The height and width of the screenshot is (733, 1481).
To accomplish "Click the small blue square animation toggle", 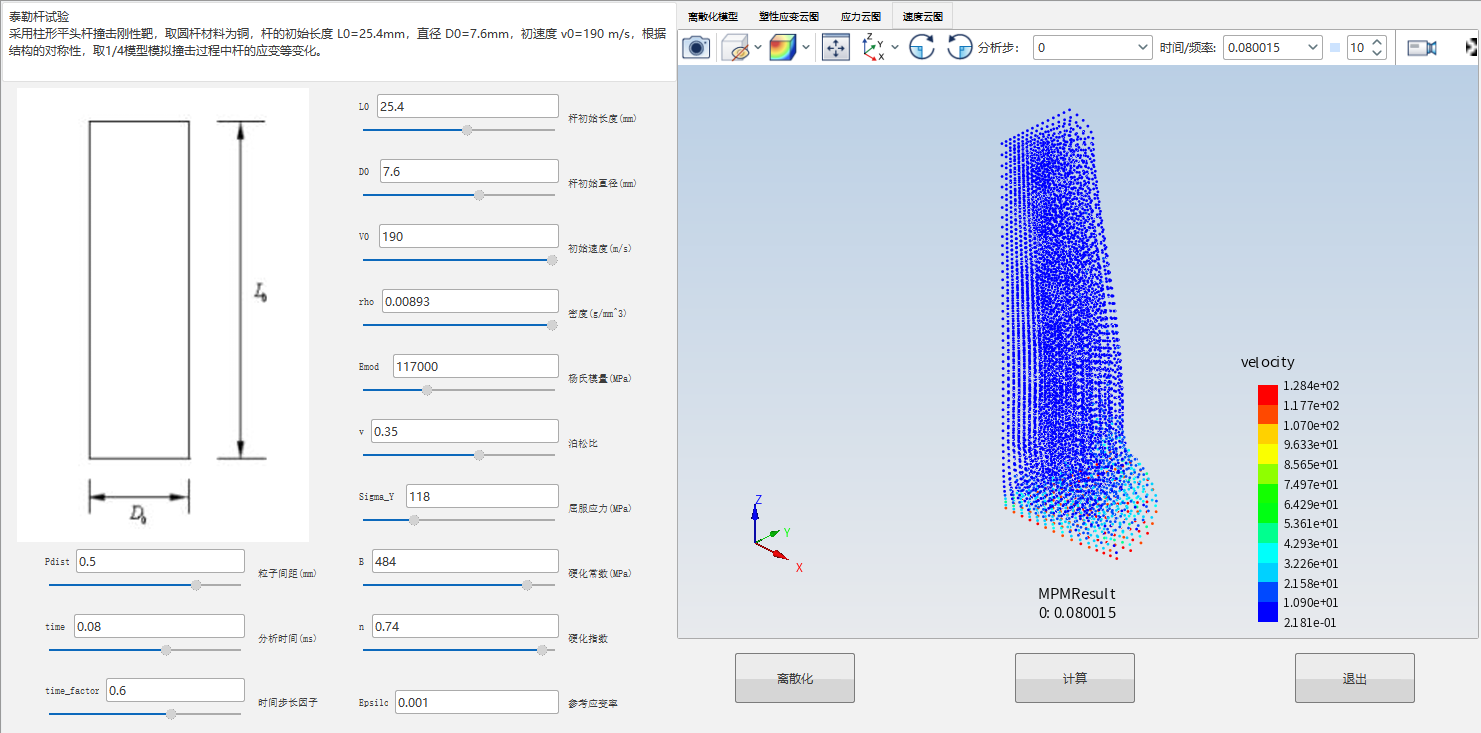I will pos(1335,47).
